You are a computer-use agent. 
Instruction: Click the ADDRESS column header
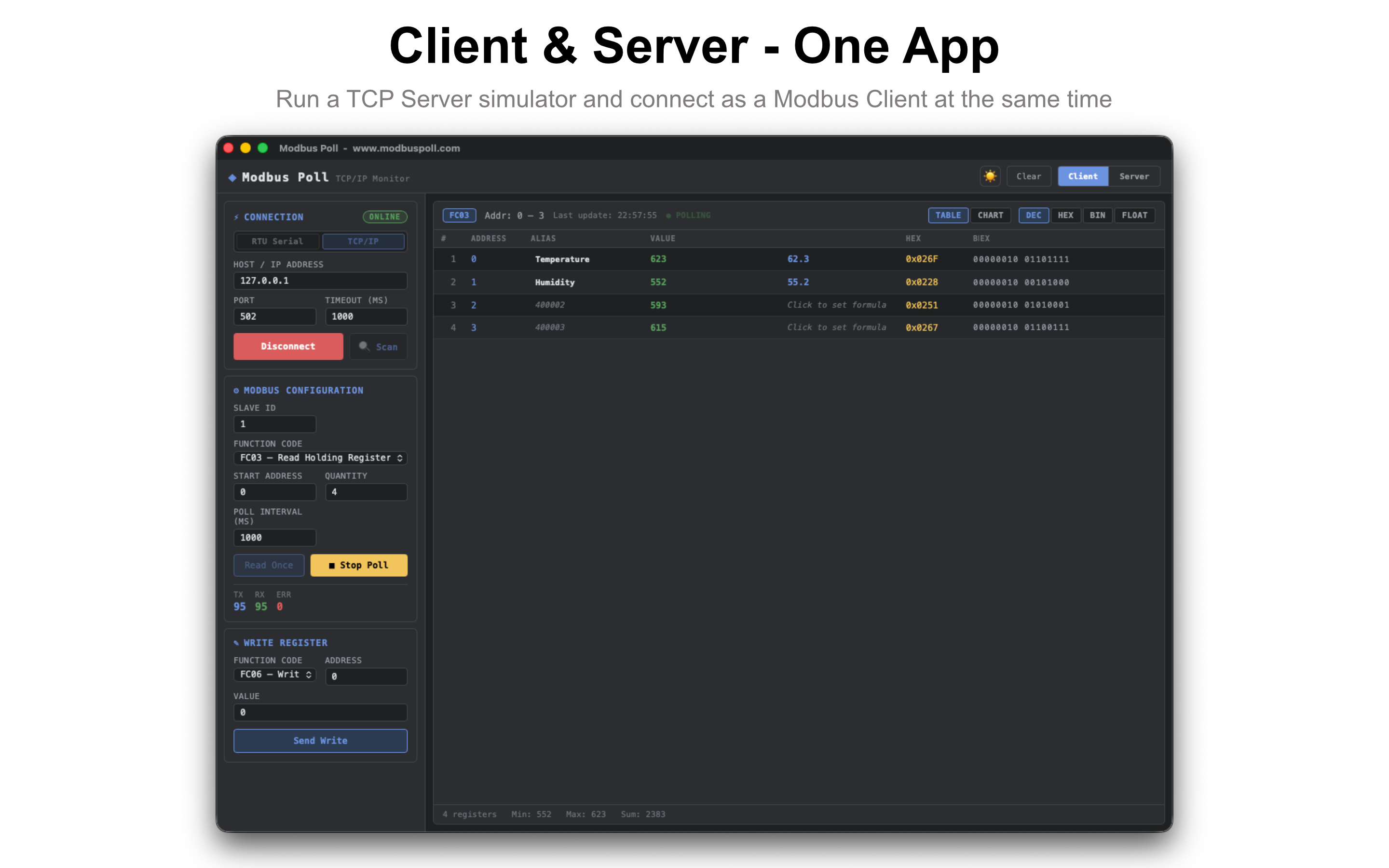point(489,238)
